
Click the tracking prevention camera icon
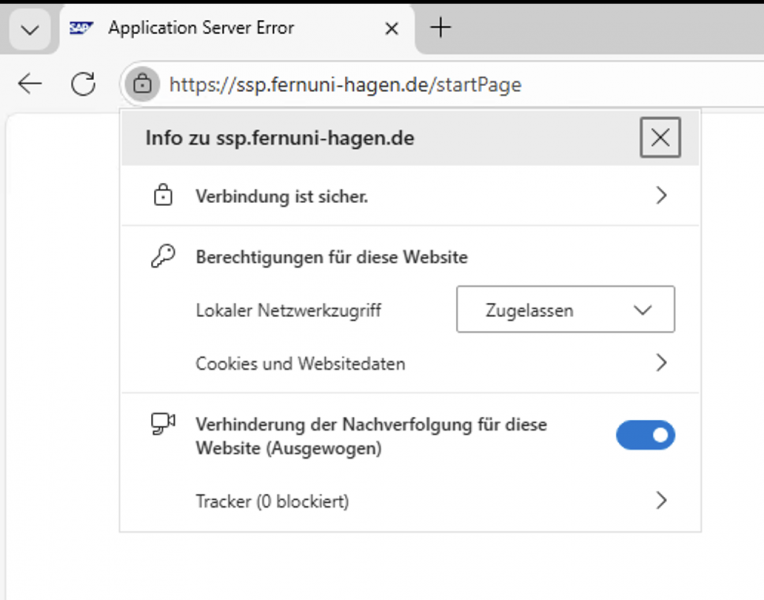(x=162, y=425)
